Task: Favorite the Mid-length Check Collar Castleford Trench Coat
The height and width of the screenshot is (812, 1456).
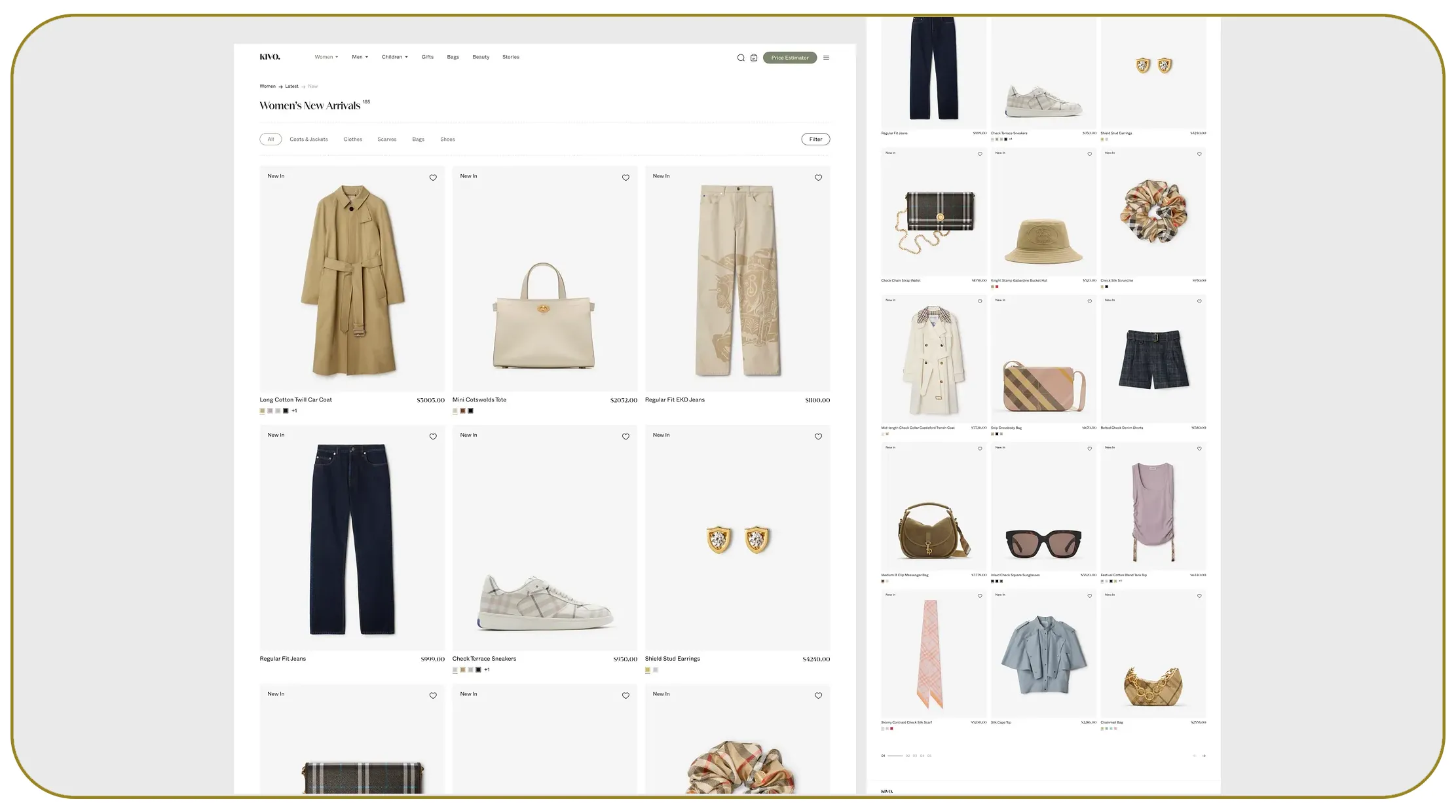Action: tap(980, 301)
